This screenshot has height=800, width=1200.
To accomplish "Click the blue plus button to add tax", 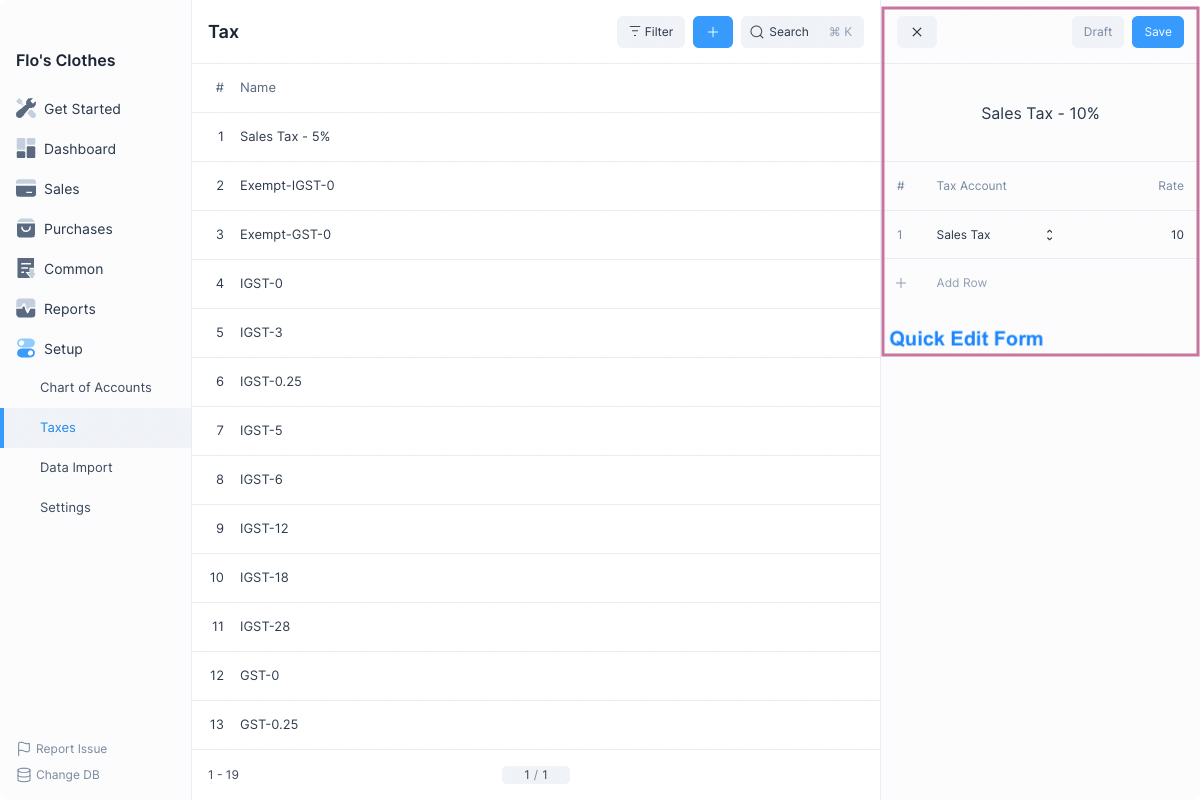I will pyautogui.click(x=712, y=32).
